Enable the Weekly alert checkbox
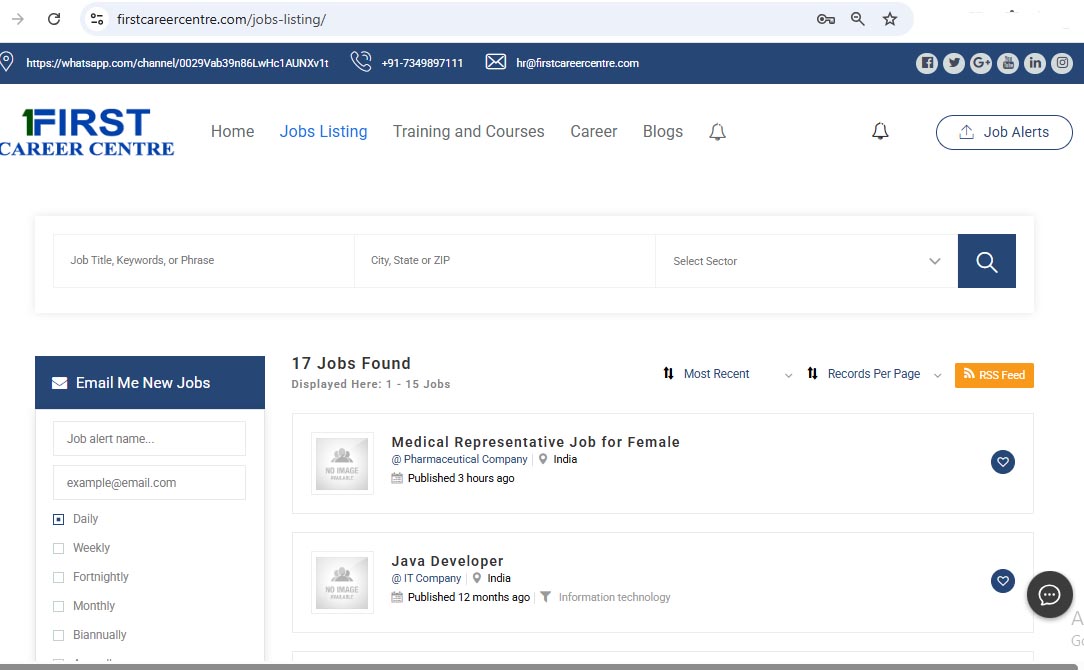The image size is (1084, 670). 58,548
